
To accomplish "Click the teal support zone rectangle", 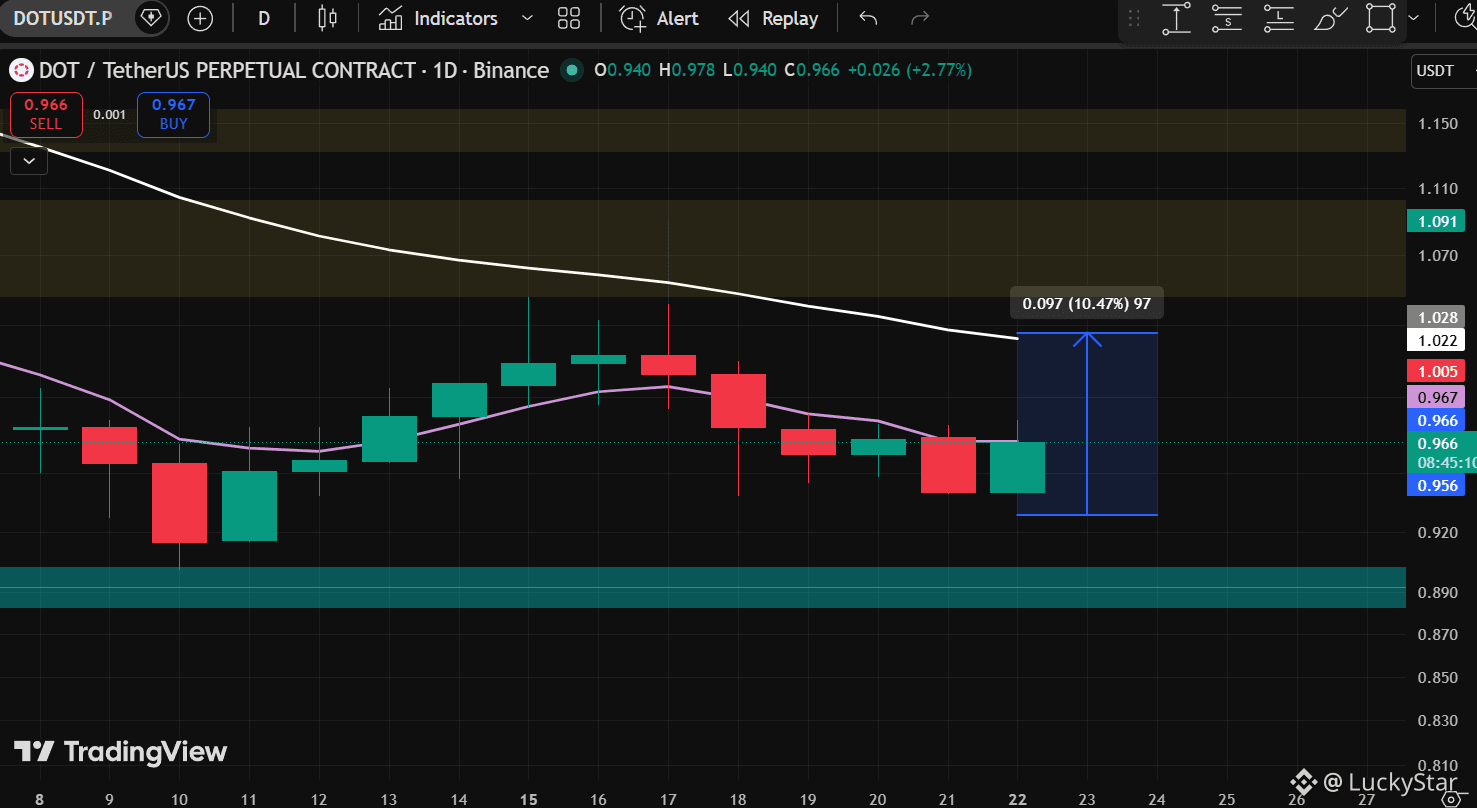I will coord(702,587).
